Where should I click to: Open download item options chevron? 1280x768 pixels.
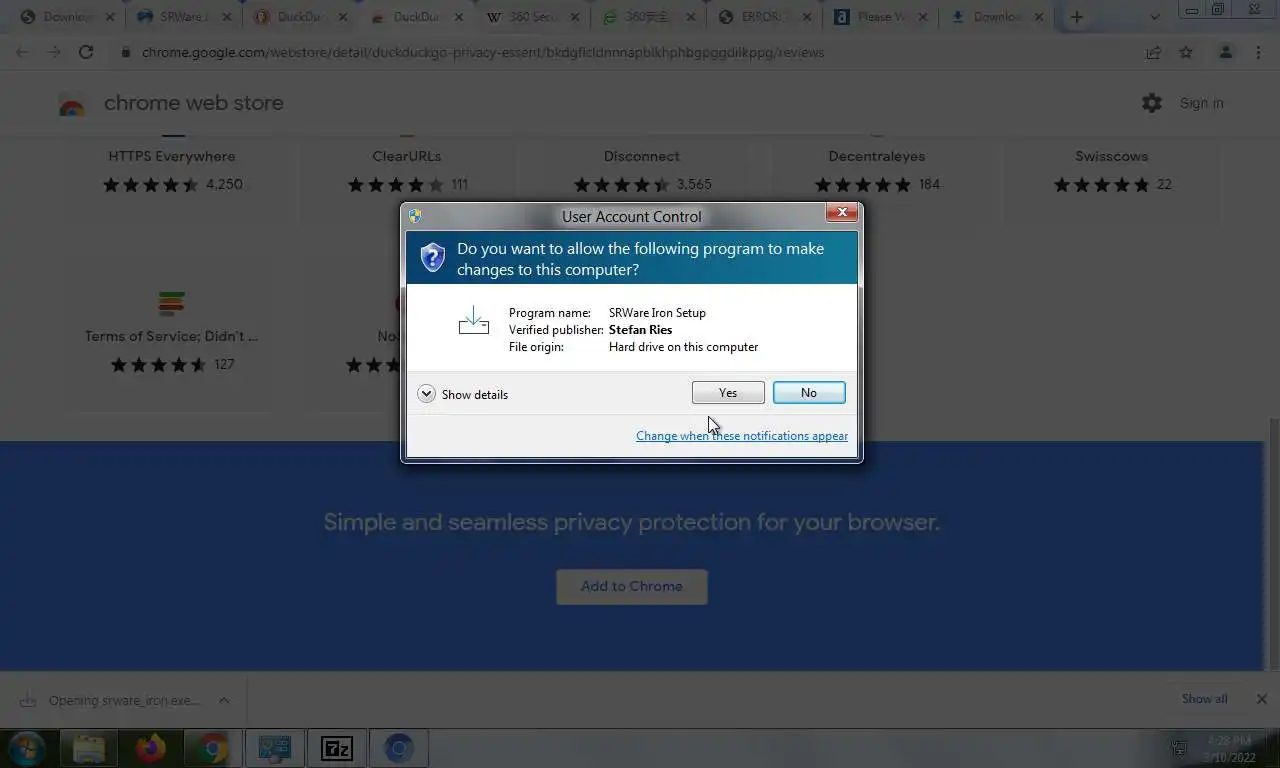click(x=224, y=700)
